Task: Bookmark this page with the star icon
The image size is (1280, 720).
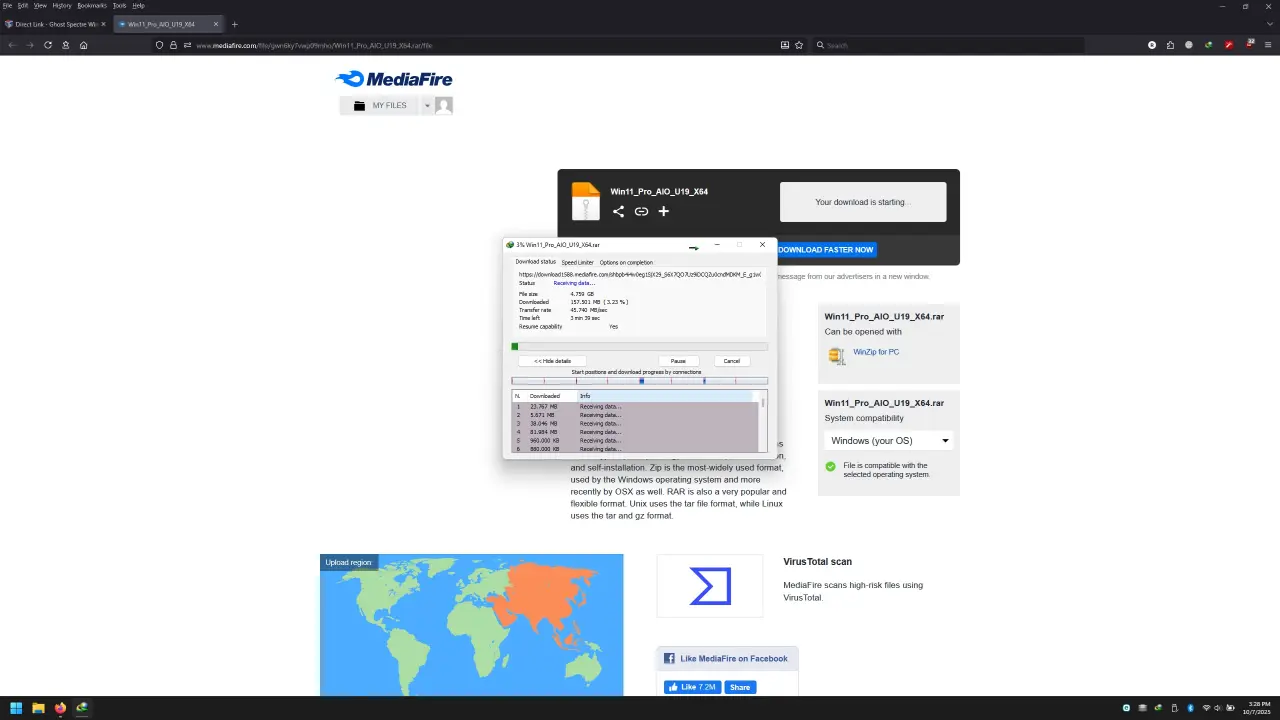Action: pyautogui.click(x=799, y=45)
